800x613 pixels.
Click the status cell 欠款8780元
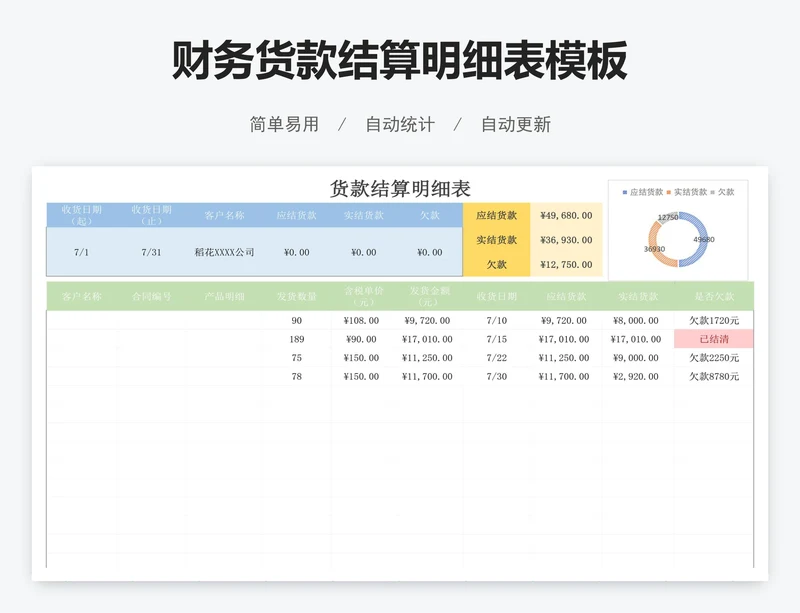[714, 377]
